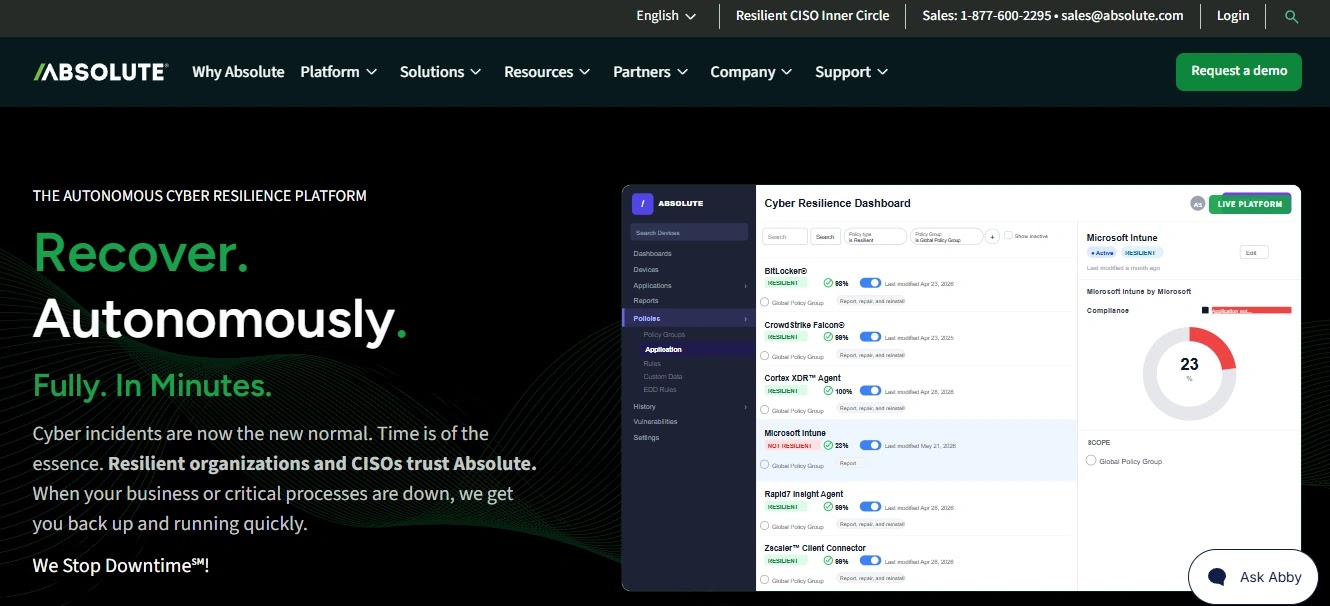1330x606 pixels.
Task: Open Settings in dashboard sidebar
Action: click(x=646, y=438)
